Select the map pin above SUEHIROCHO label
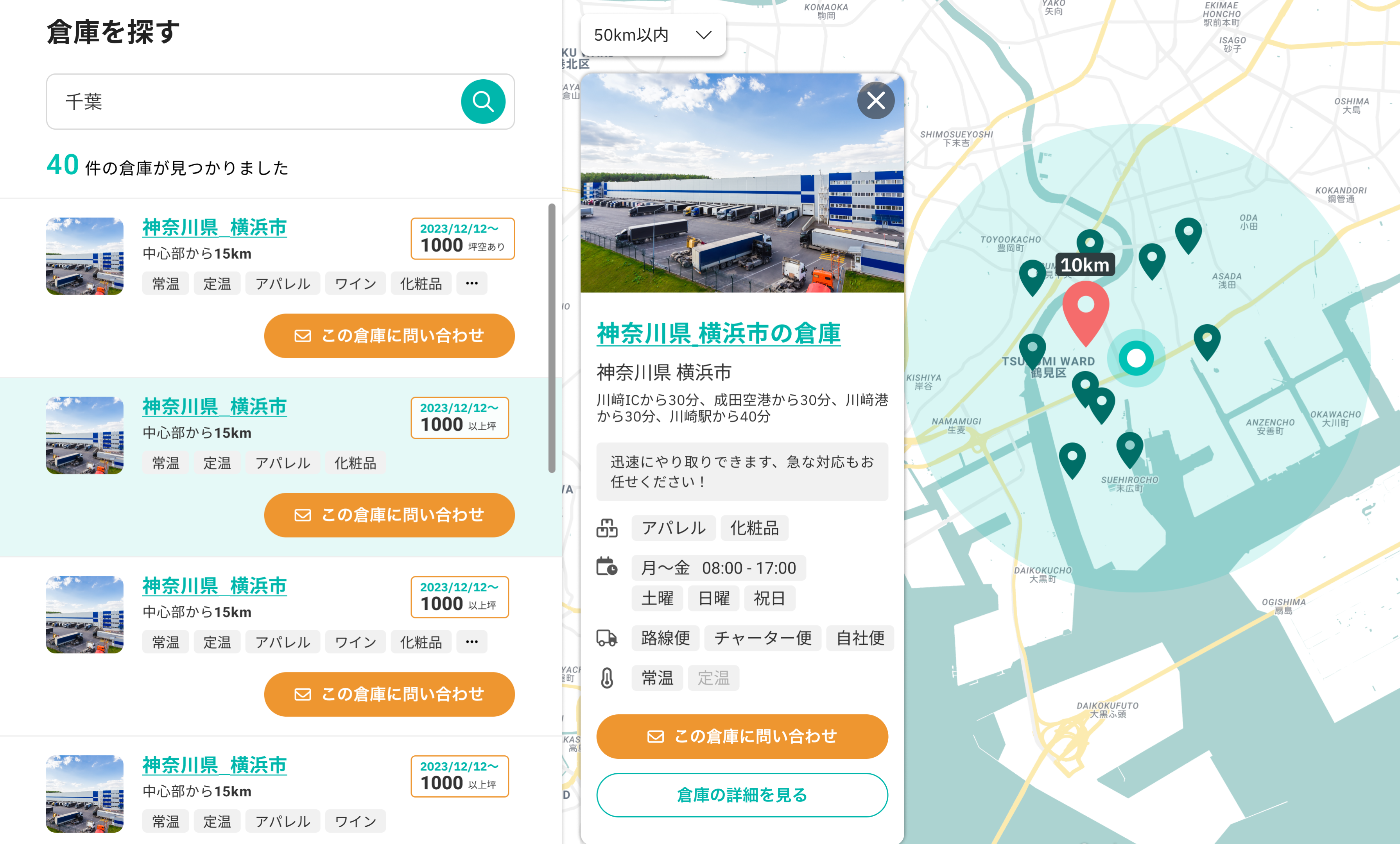Viewport: 1400px width, 844px height. 1129,451
